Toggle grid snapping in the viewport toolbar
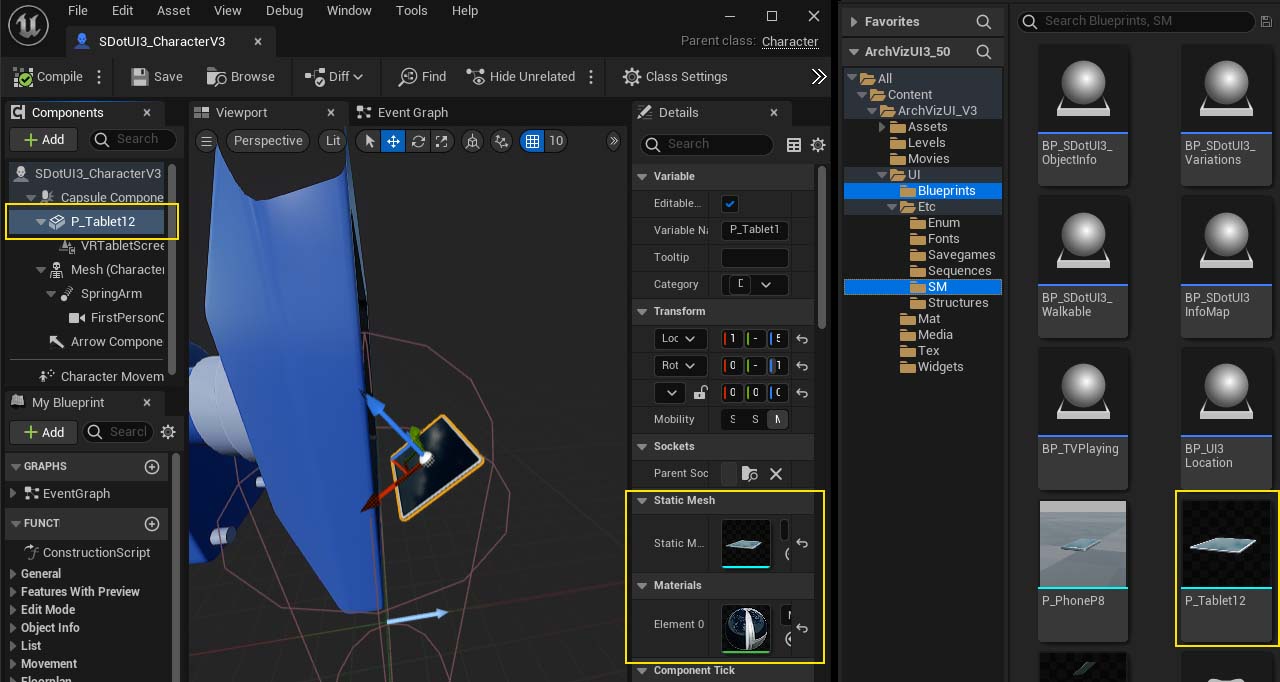Screen dimensions: 1280x682 pos(532,141)
